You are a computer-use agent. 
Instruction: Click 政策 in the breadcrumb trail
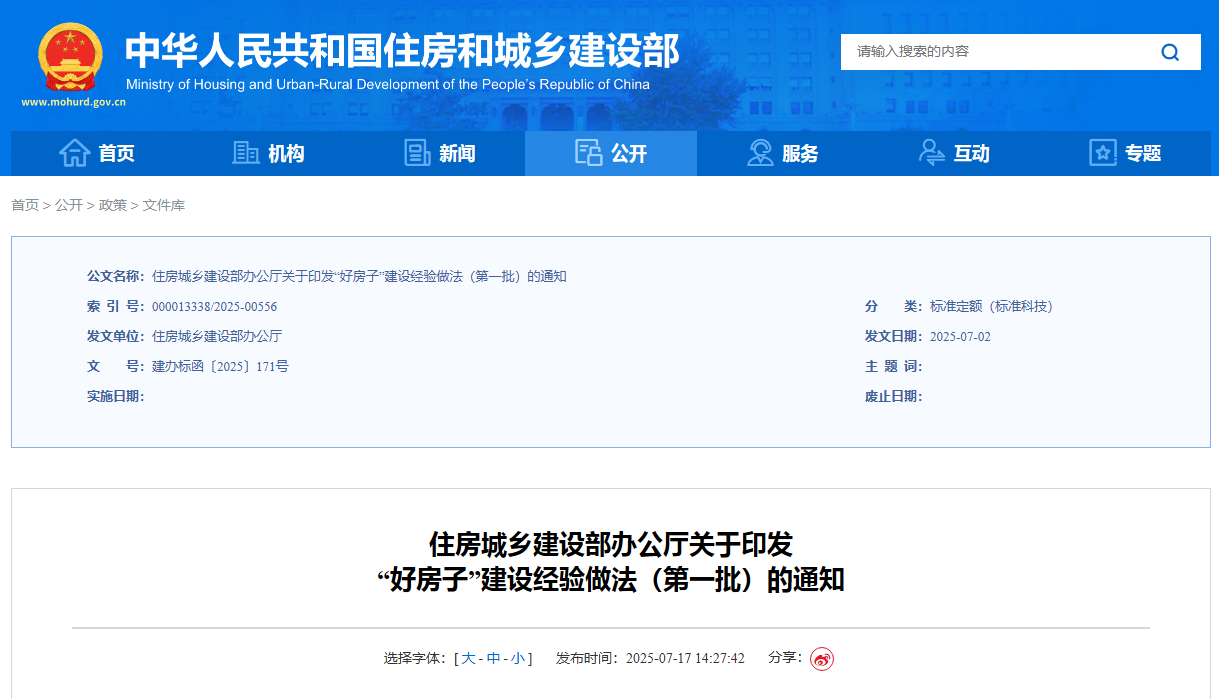(x=112, y=205)
